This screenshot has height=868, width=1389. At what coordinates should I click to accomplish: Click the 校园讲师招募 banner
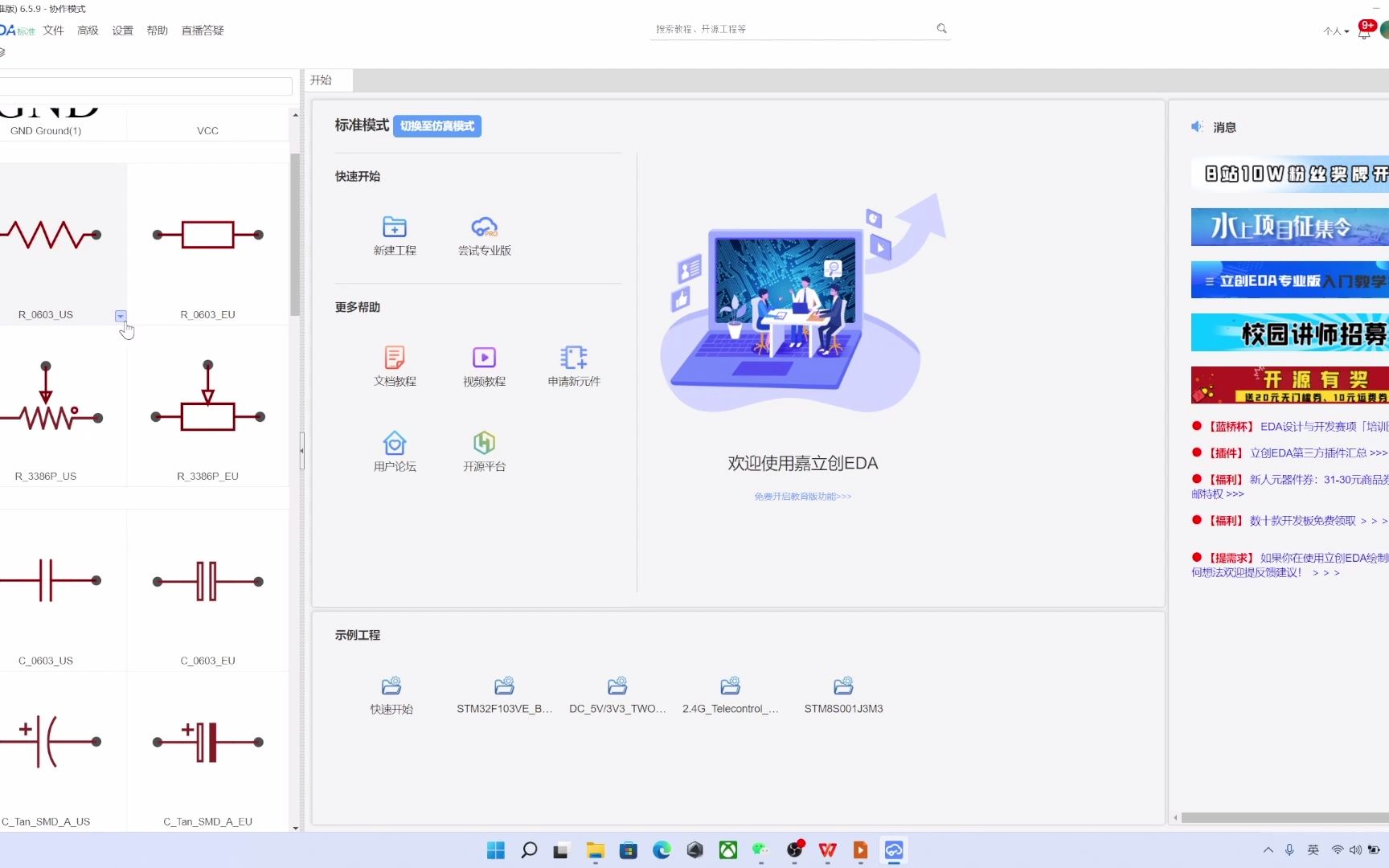pos(1290,333)
